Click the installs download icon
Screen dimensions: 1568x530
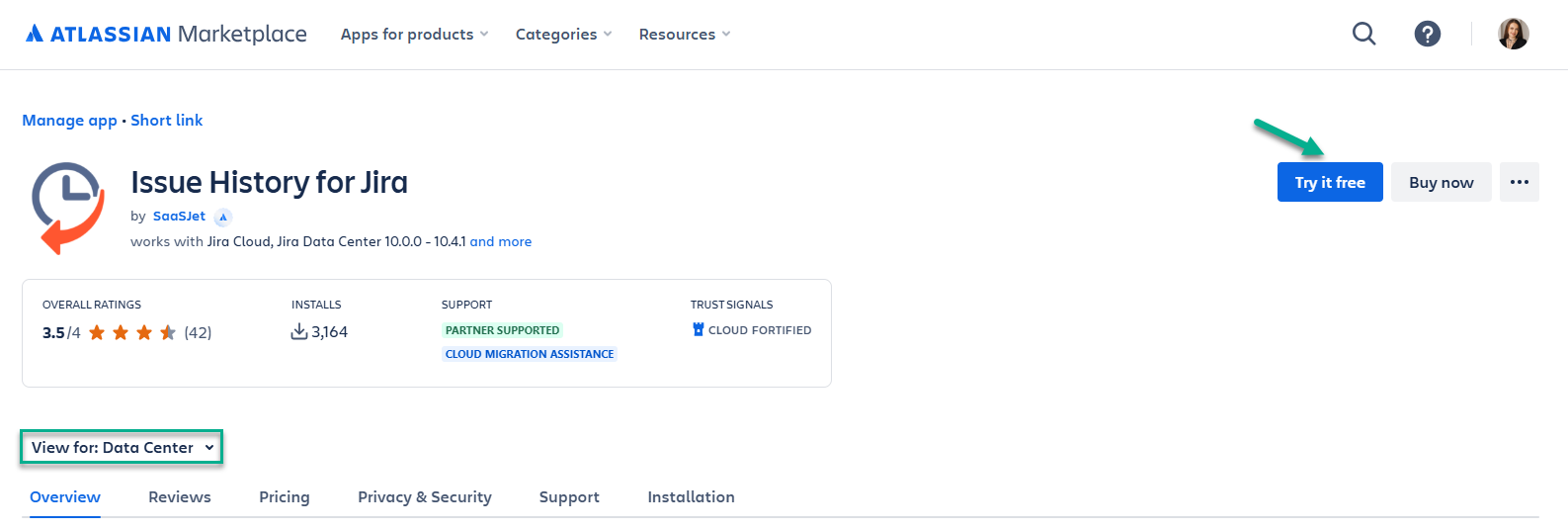pyautogui.click(x=299, y=332)
